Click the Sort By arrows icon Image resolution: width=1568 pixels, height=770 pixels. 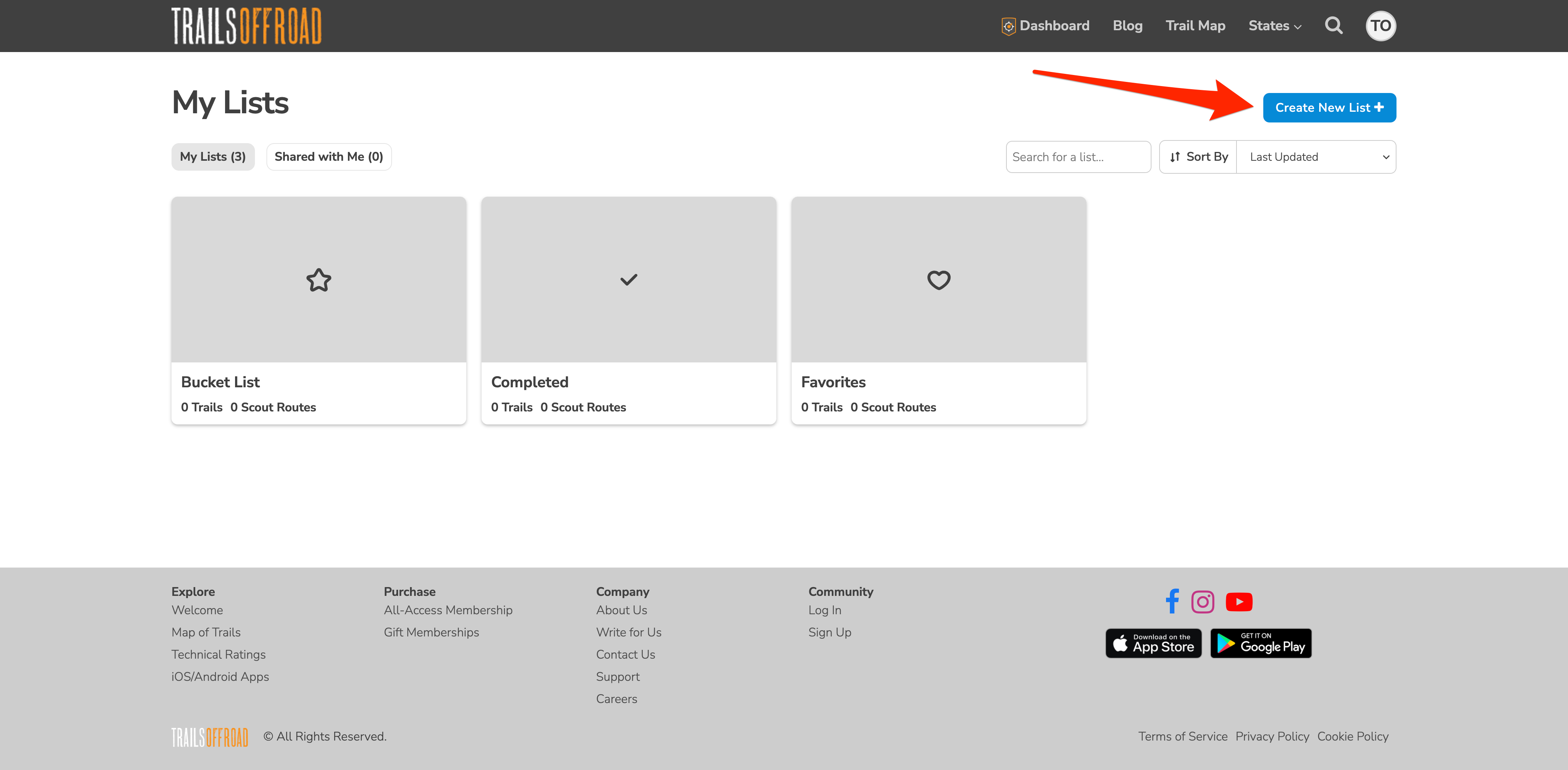1175,157
